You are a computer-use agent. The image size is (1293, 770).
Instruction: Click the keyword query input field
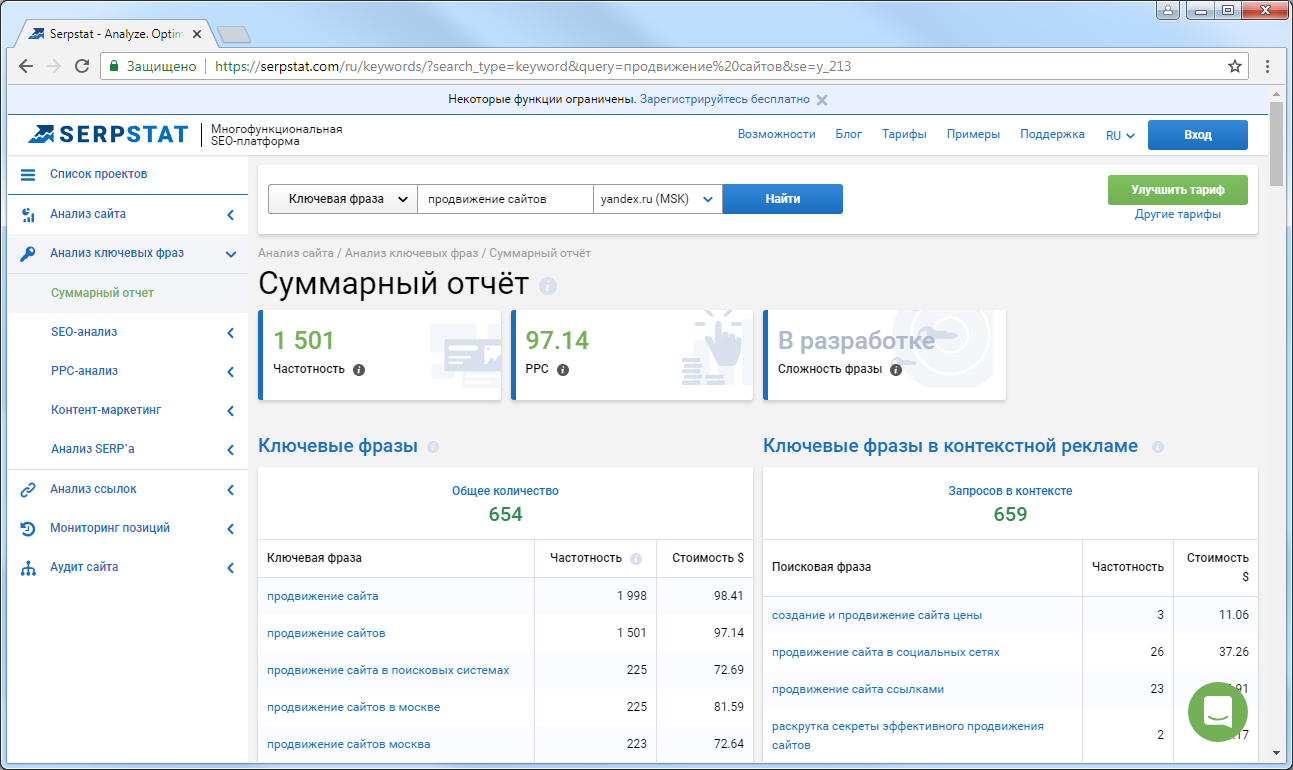click(x=504, y=199)
